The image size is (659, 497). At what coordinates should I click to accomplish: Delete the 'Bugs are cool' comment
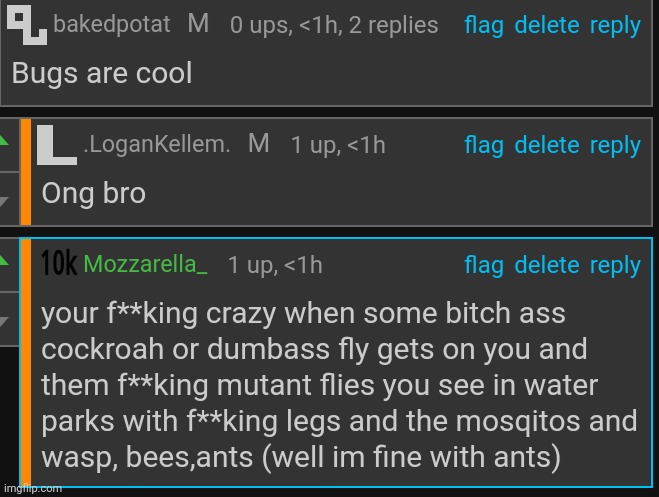point(547,25)
